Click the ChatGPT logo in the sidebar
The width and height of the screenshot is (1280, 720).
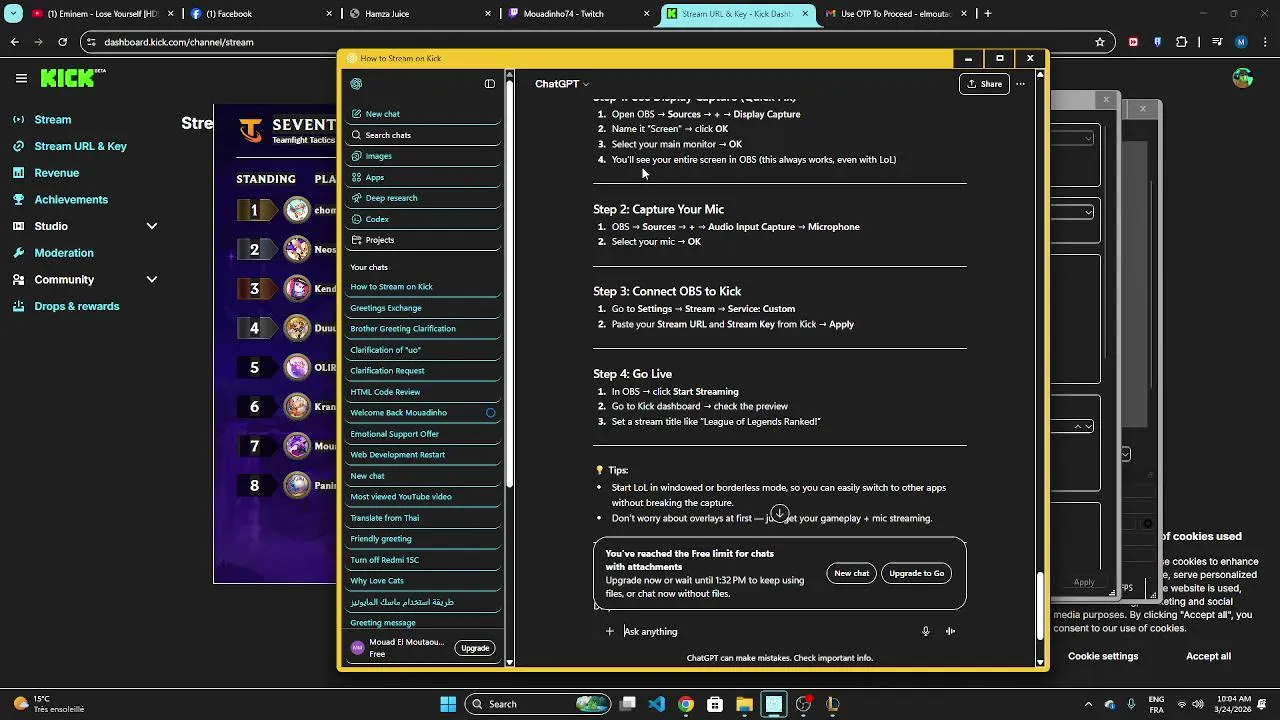357,84
